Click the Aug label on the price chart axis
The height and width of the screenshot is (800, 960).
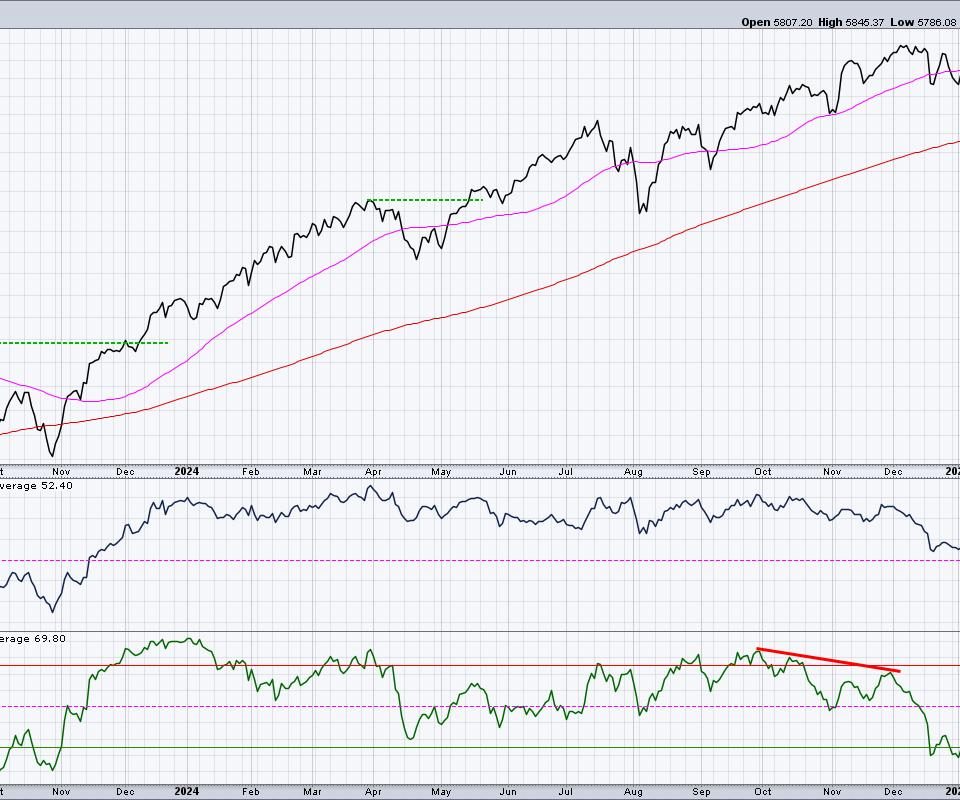coord(633,470)
